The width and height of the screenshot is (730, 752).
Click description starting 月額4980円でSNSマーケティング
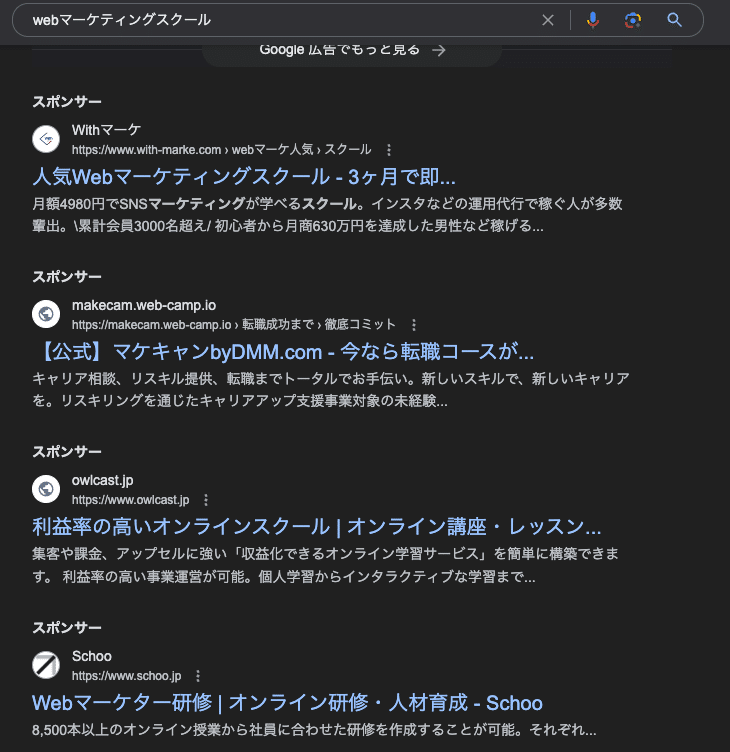point(327,215)
